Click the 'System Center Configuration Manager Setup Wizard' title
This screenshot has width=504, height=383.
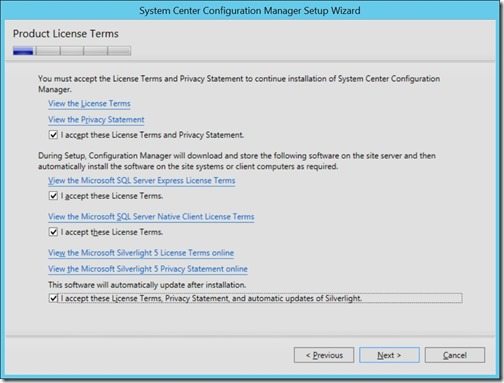point(250,11)
